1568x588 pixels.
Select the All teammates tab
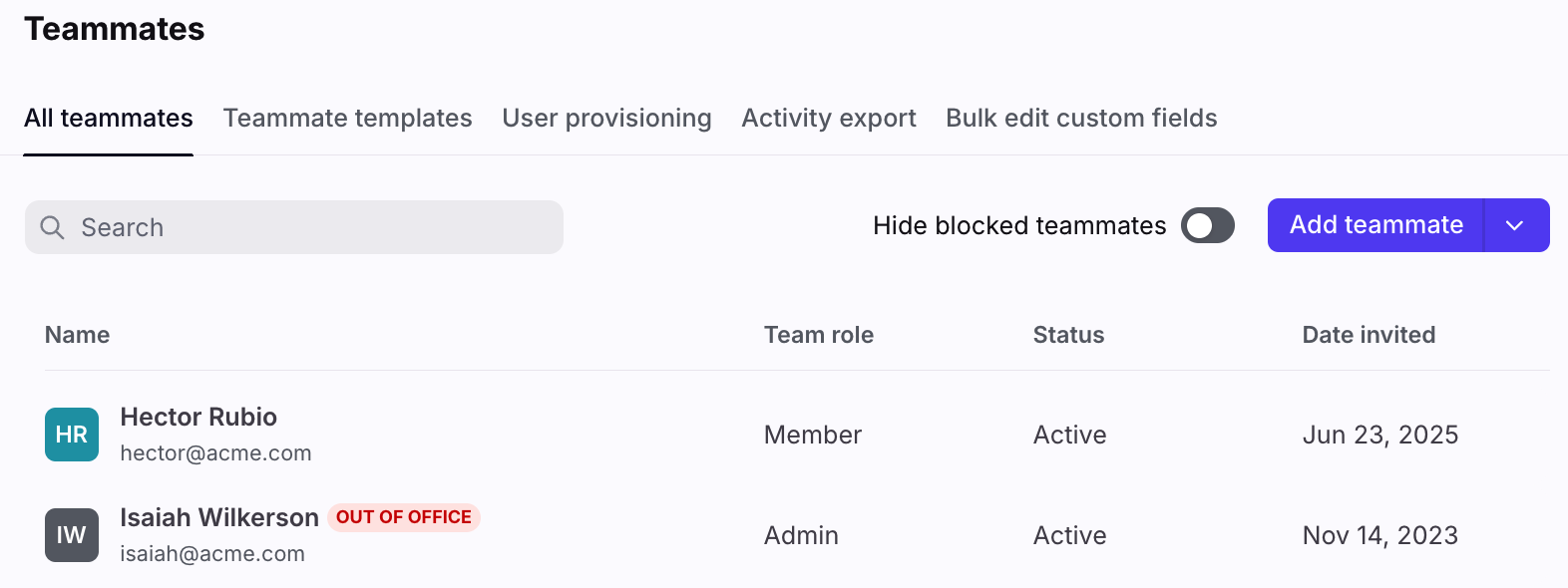[x=109, y=118]
